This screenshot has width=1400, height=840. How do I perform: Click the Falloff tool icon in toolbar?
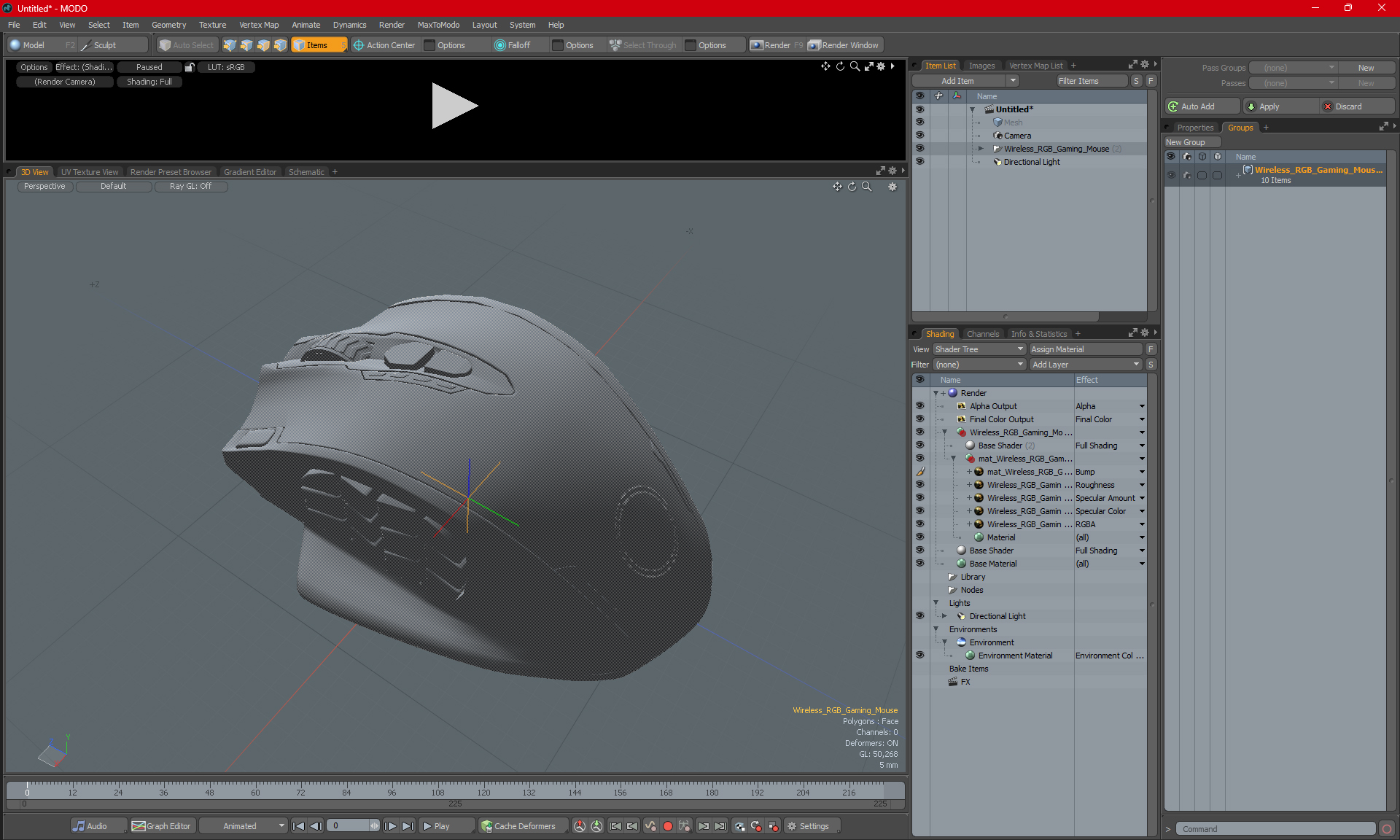point(500,45)
